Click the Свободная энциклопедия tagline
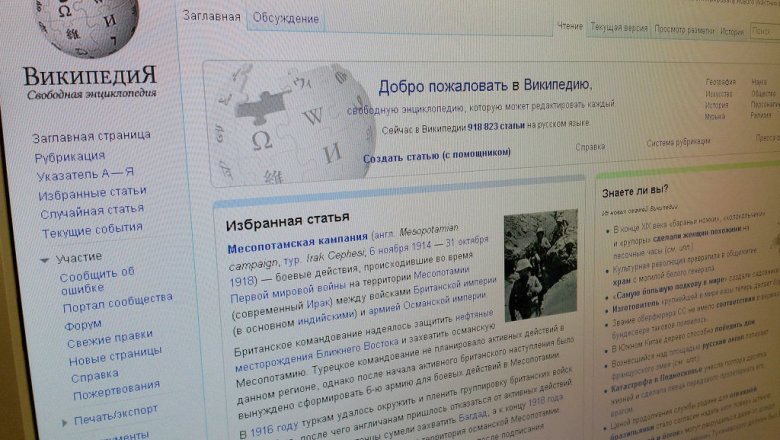780x440 pixels. (92, 94)
